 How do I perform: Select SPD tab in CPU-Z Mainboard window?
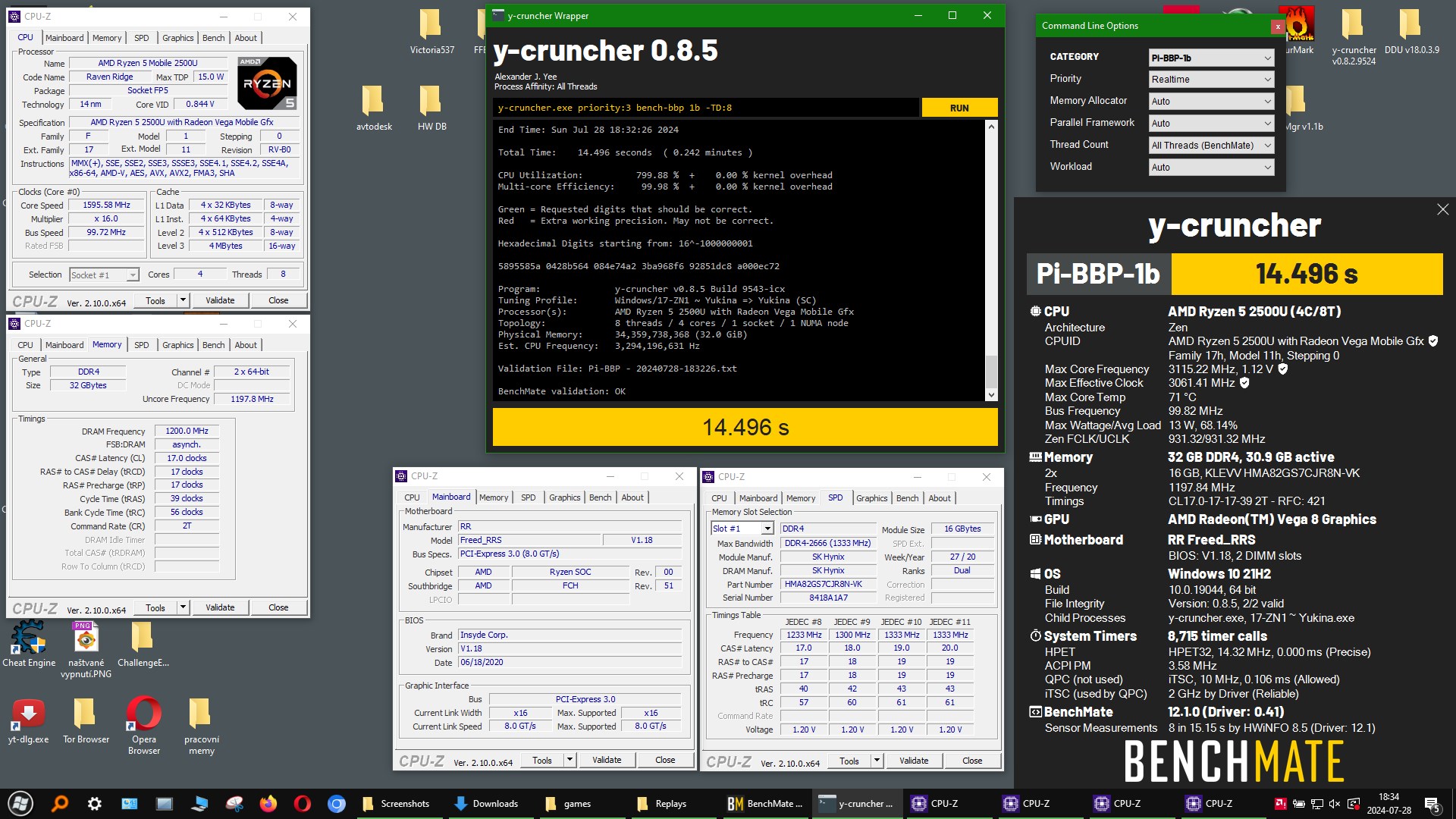(x=528, y=497)
